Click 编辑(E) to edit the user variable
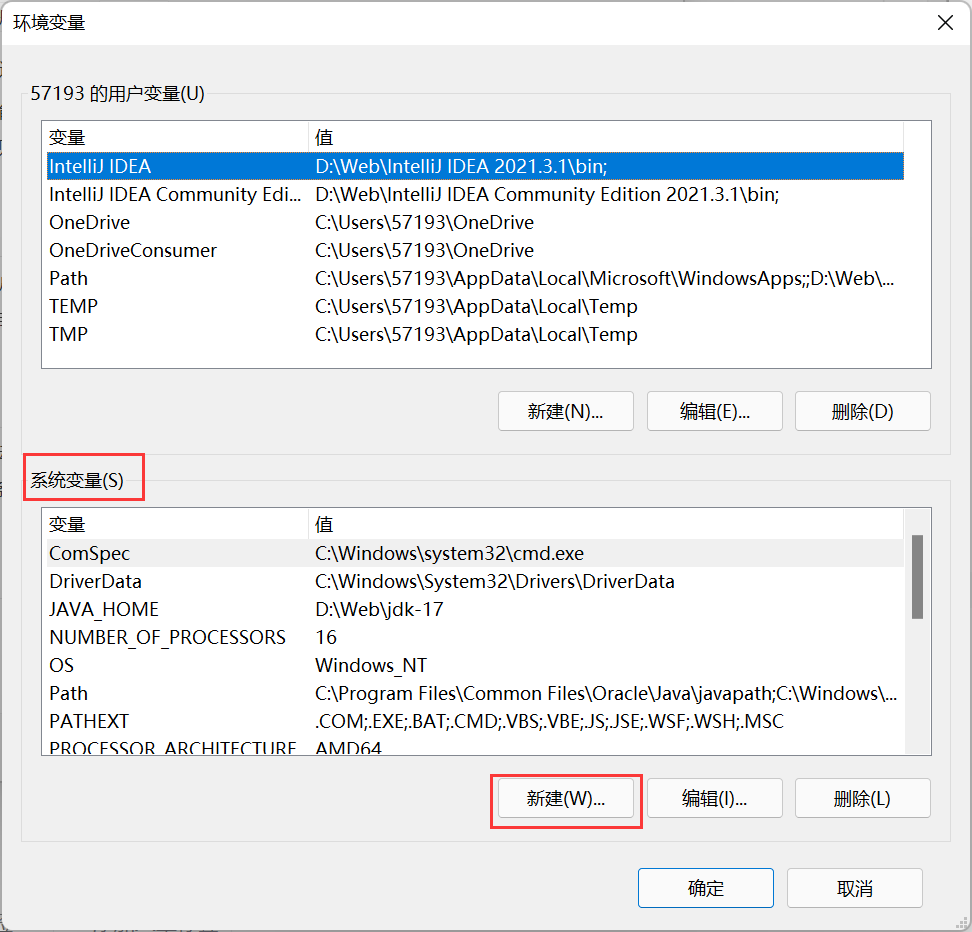Screen dimensions: 972x932 [714, 410]
